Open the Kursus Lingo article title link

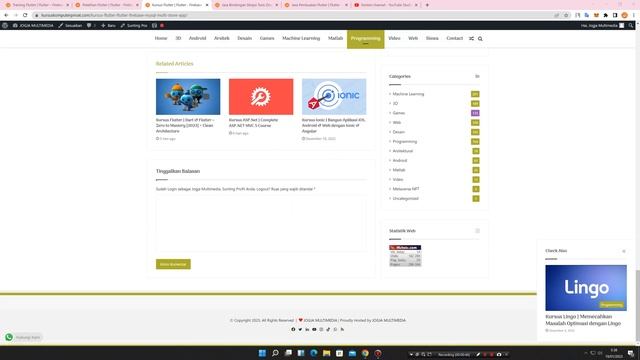583,320
